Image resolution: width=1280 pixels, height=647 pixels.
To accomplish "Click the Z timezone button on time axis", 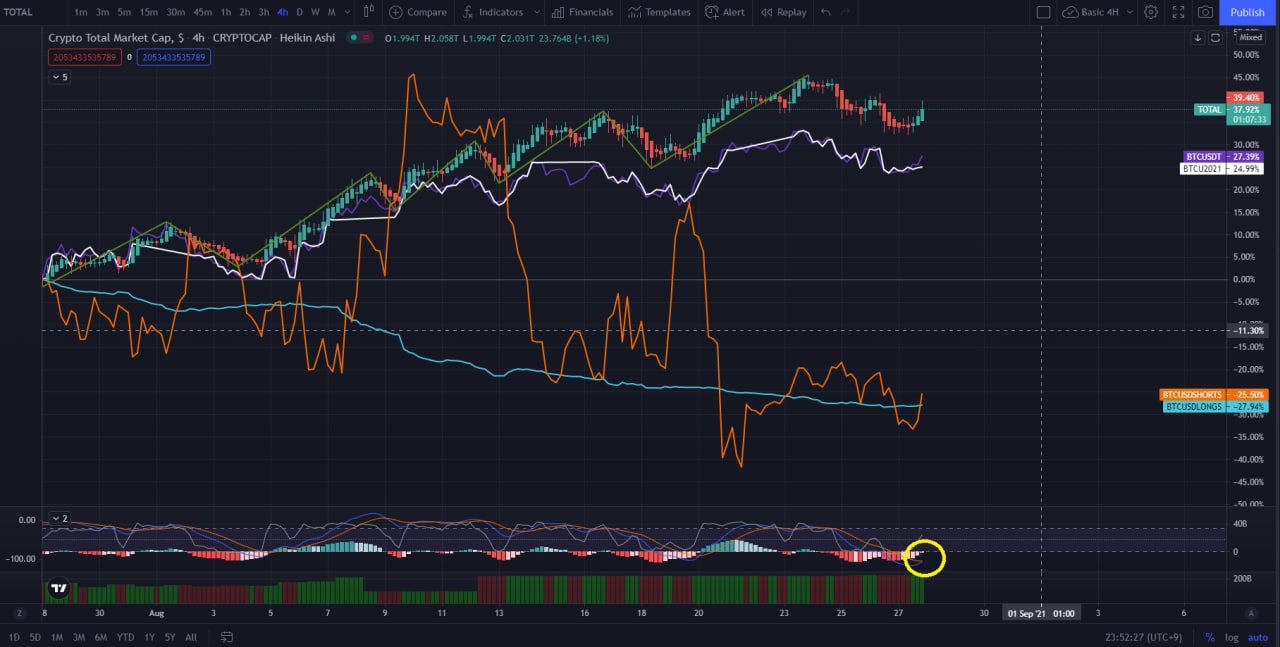I will coord(19,613).
